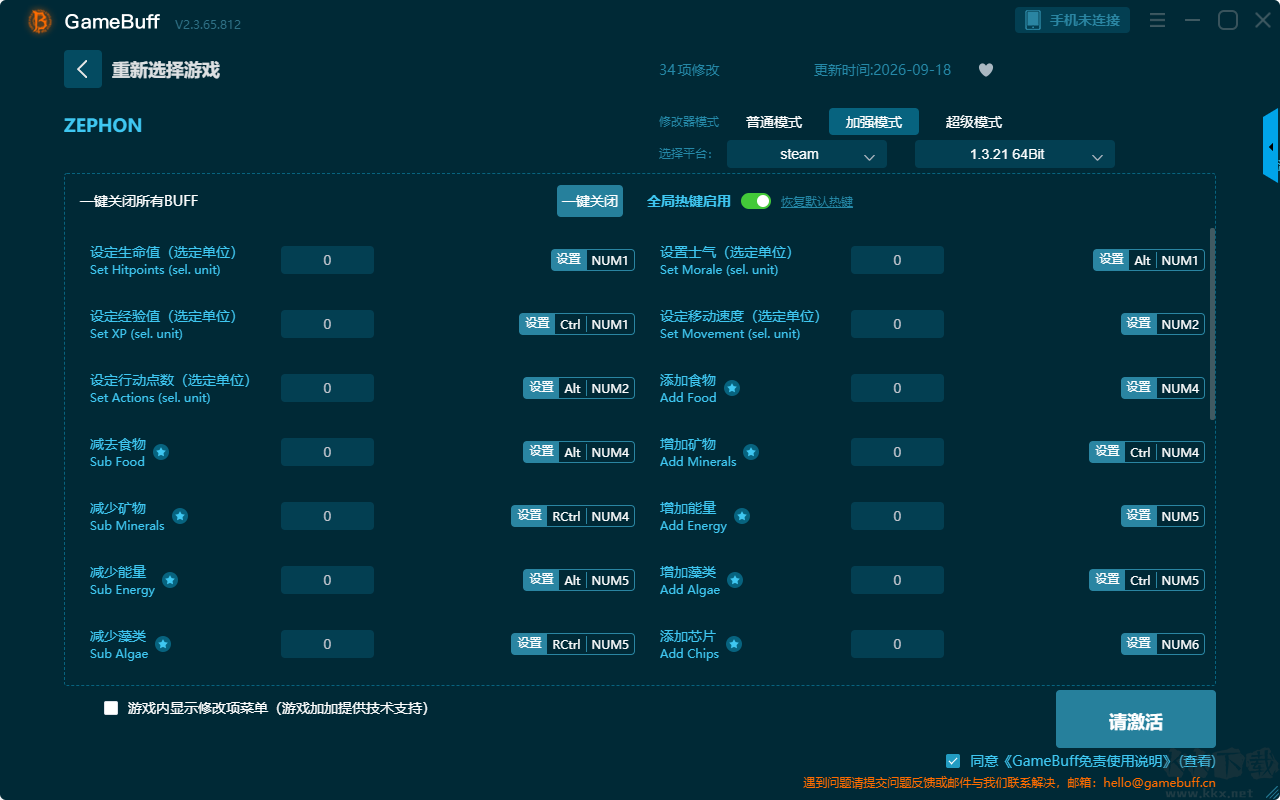Switch to 普通模式 tab
Screen dimensions: 1280x800
(x=774, y=122)
